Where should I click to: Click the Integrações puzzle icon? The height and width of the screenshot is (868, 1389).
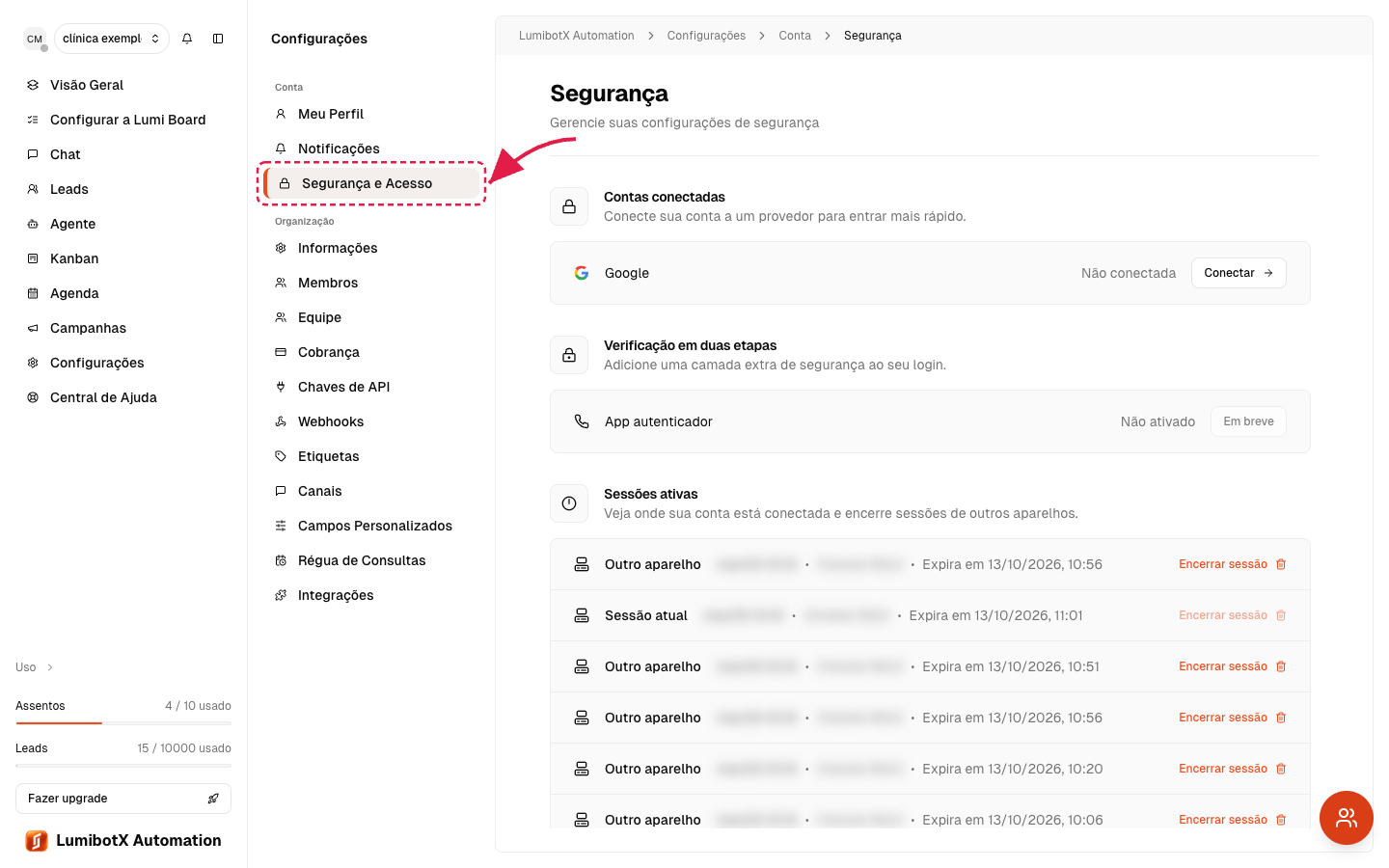click(281, 595)
